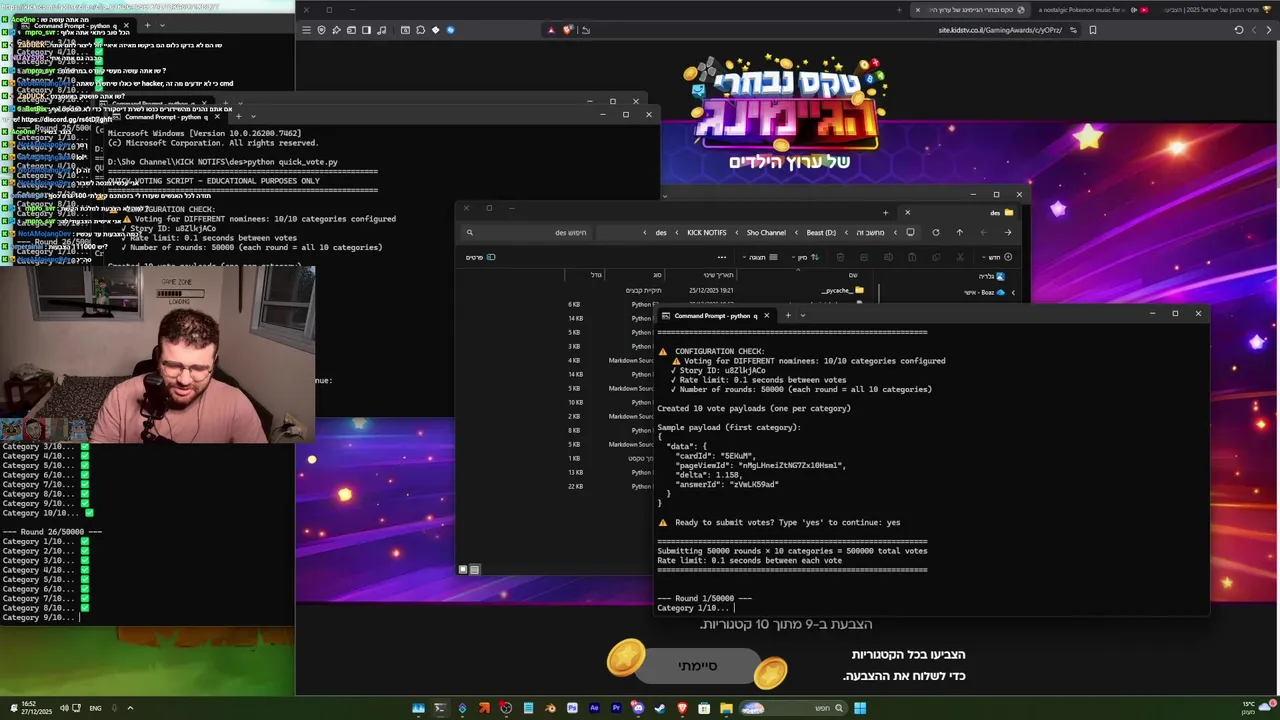
Task: Click the Brave rewards triangle icon
Action: [551, 30]
